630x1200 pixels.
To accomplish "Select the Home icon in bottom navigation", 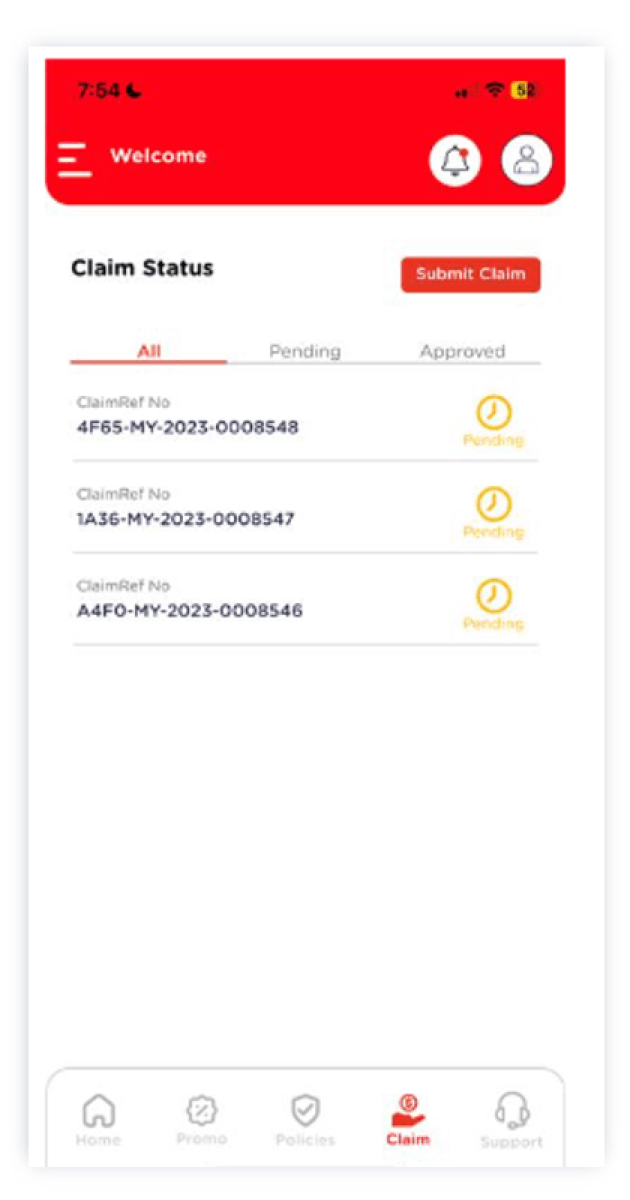I will (98, 1108).
